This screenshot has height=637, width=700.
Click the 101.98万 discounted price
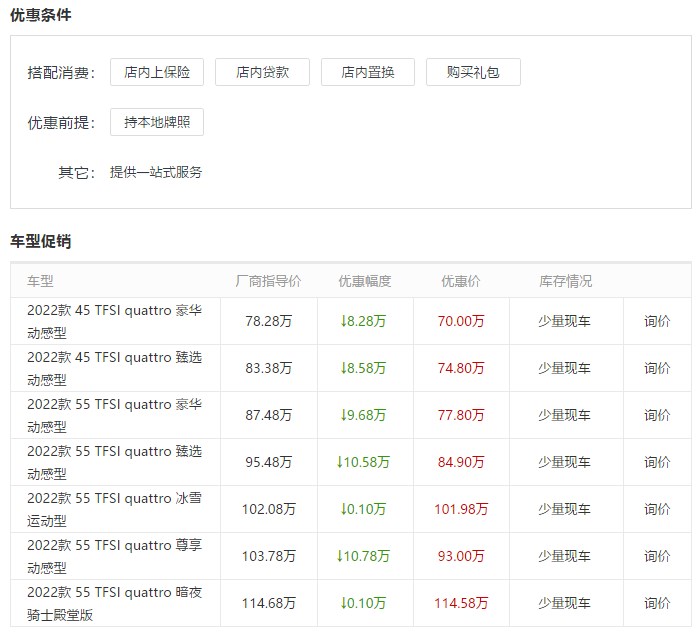point(461,509)
